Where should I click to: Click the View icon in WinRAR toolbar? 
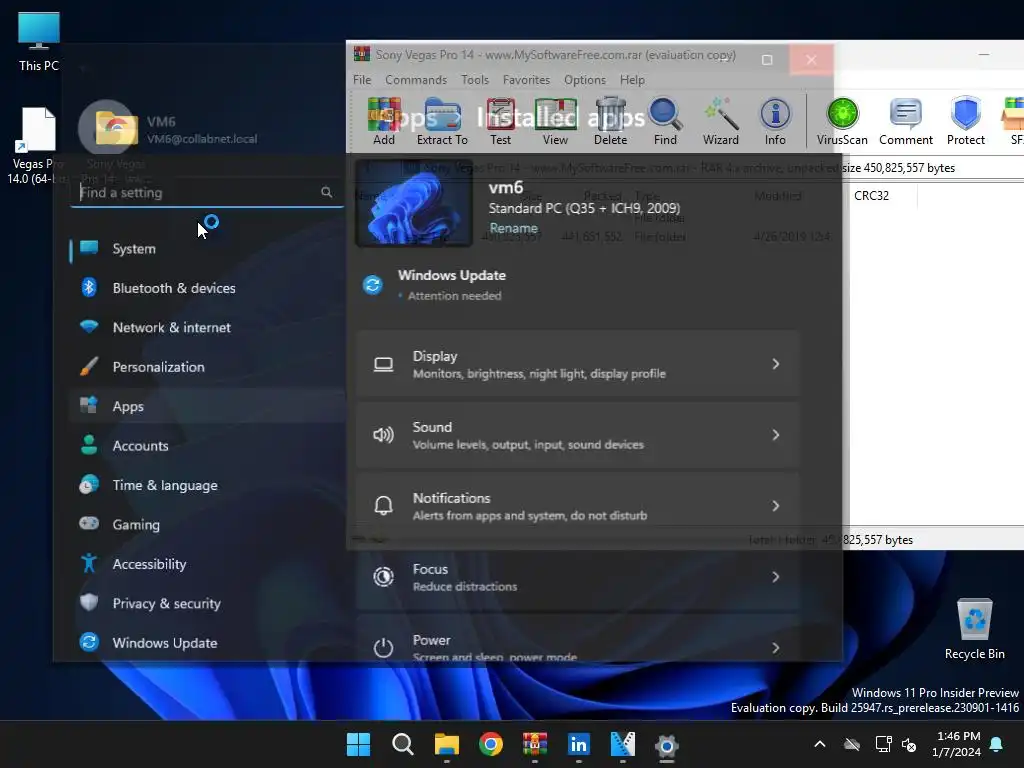click(x=555, y=121)
